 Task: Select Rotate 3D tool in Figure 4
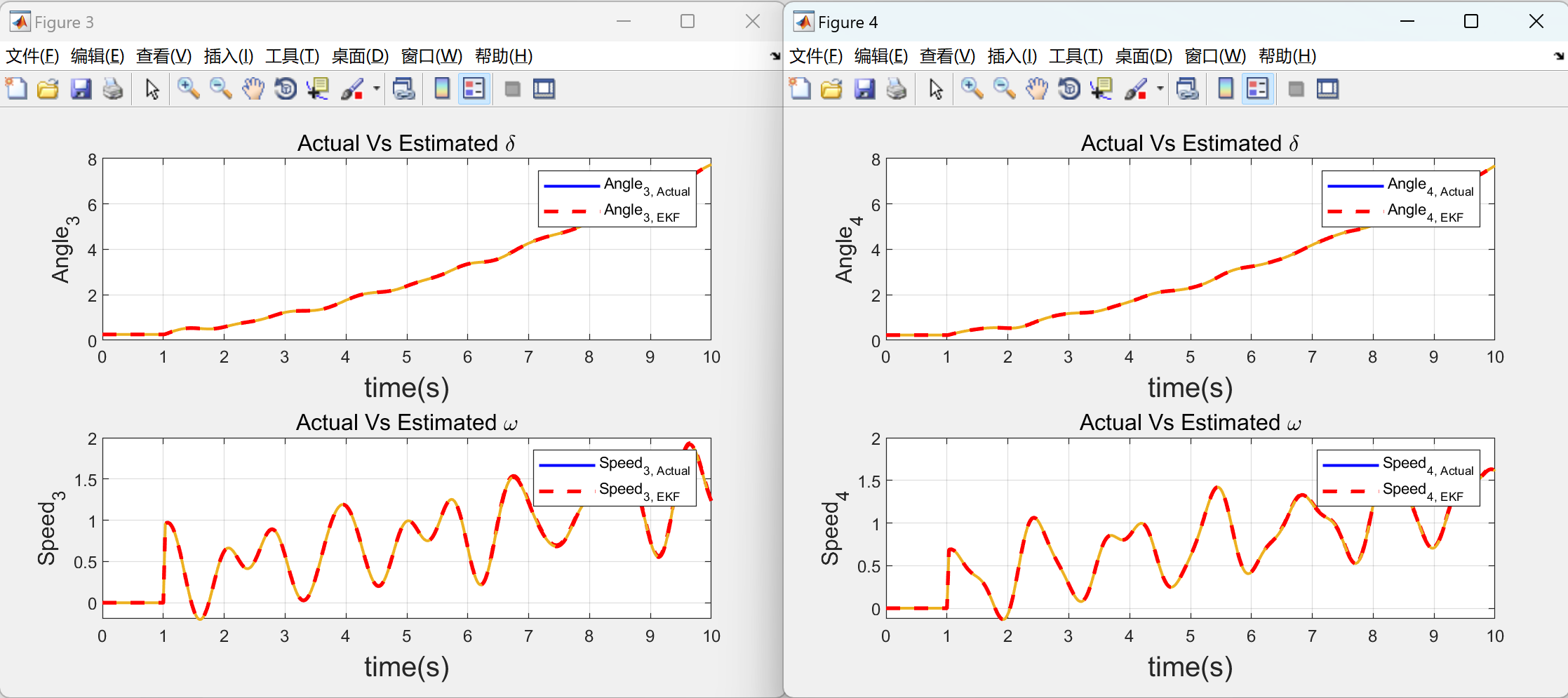(x=1068, y=89)
